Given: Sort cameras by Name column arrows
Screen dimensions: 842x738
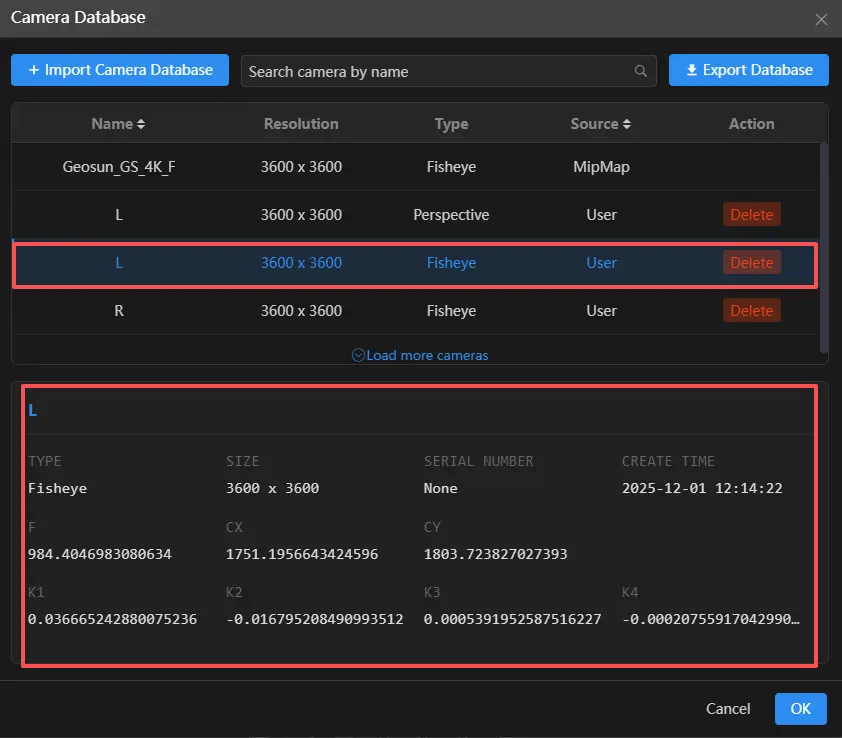Looking at the screenshot, I should [x=141, y=124].
